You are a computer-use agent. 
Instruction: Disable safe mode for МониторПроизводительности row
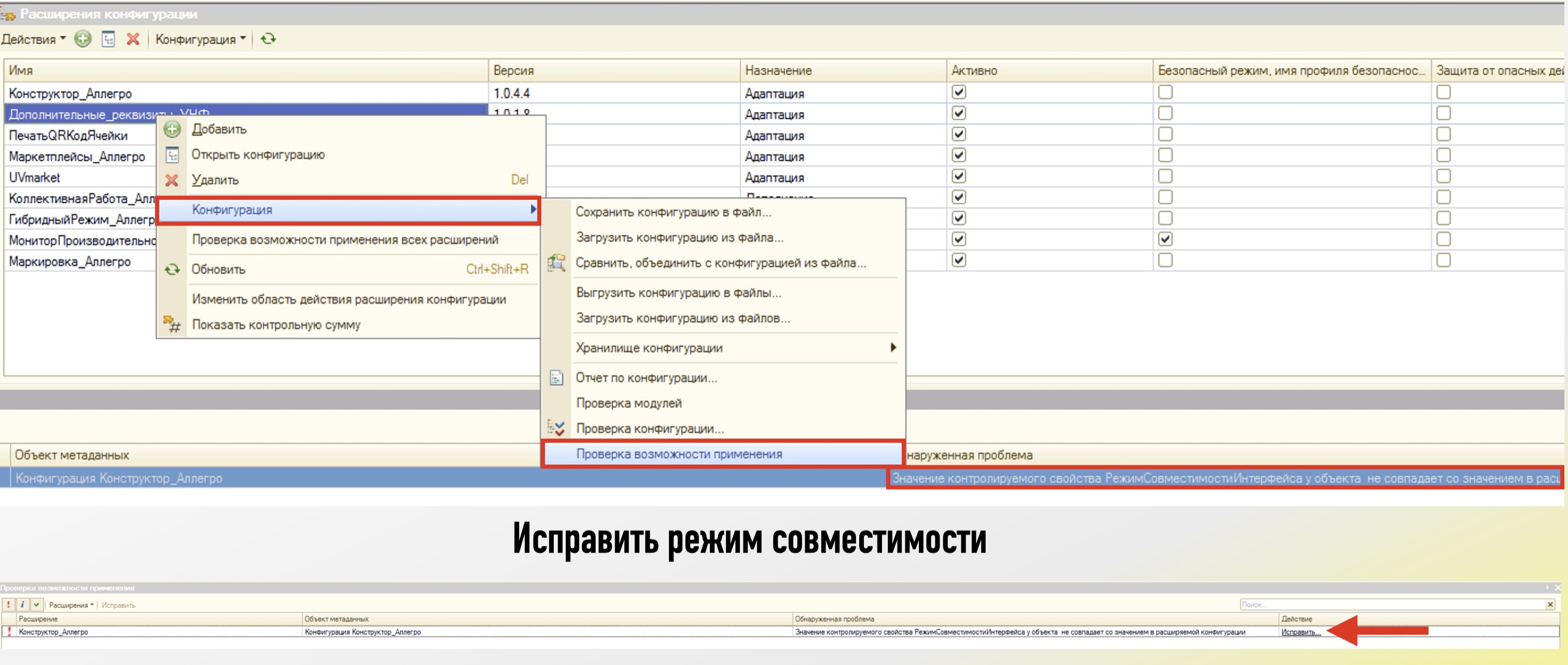(1165, 239)
